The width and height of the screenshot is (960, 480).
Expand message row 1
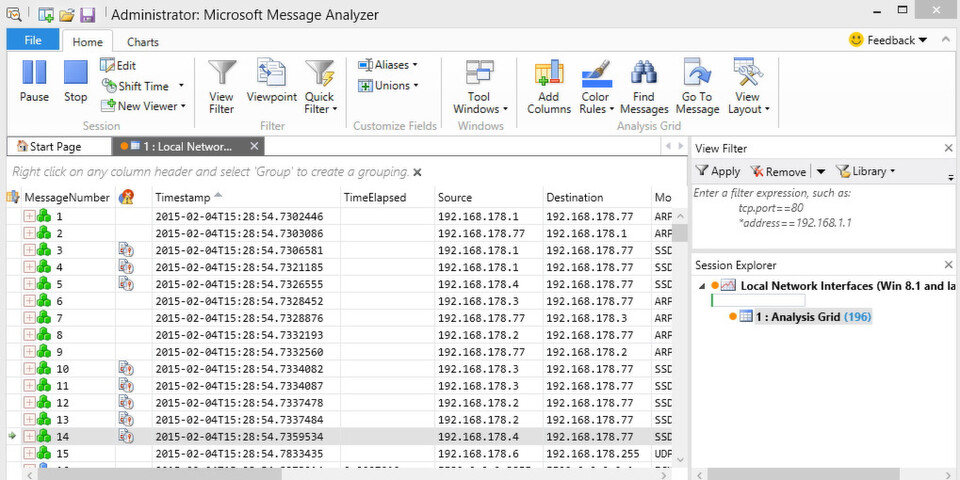tap(29, 216)
